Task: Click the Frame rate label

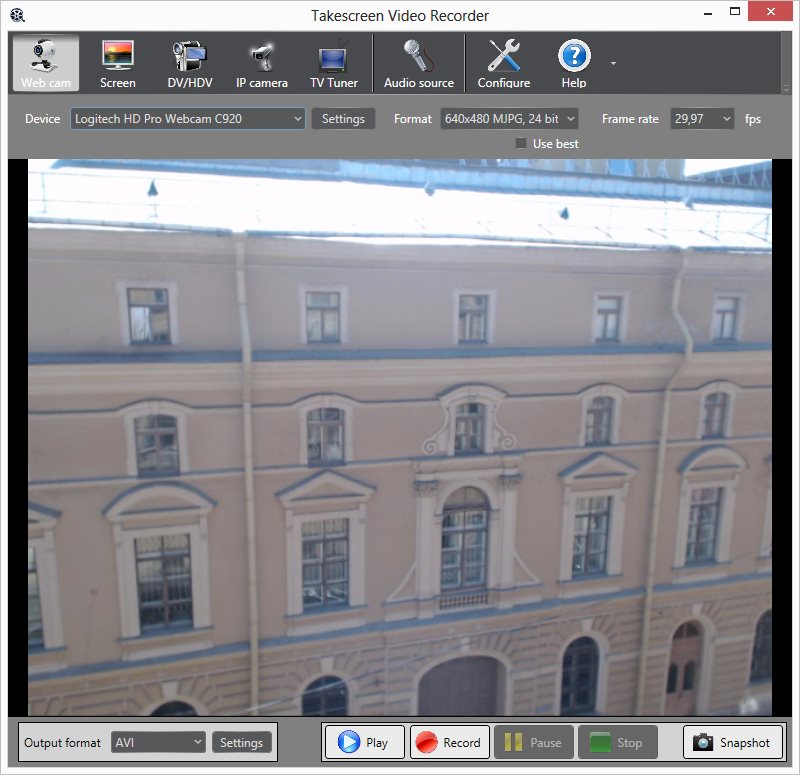Action: [x=630, y=119]
